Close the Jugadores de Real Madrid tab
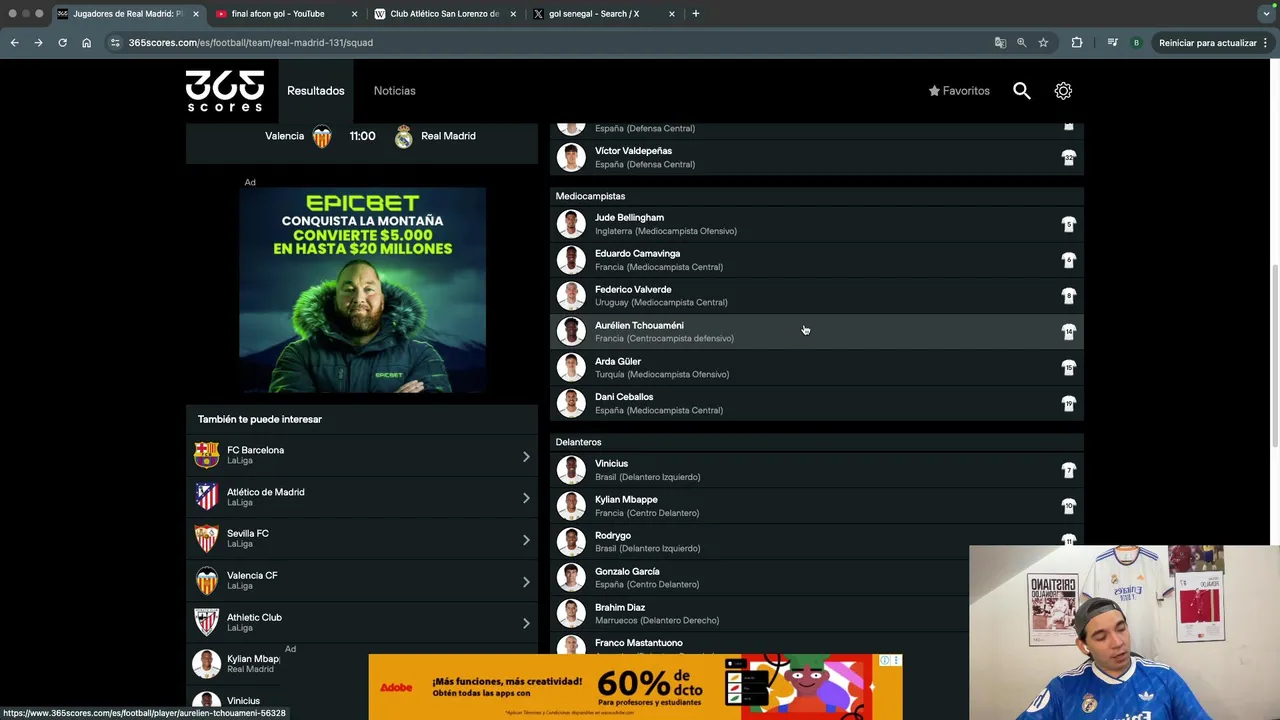The height and width of the screenshot is (720, 1280). [x=194, y=14]
